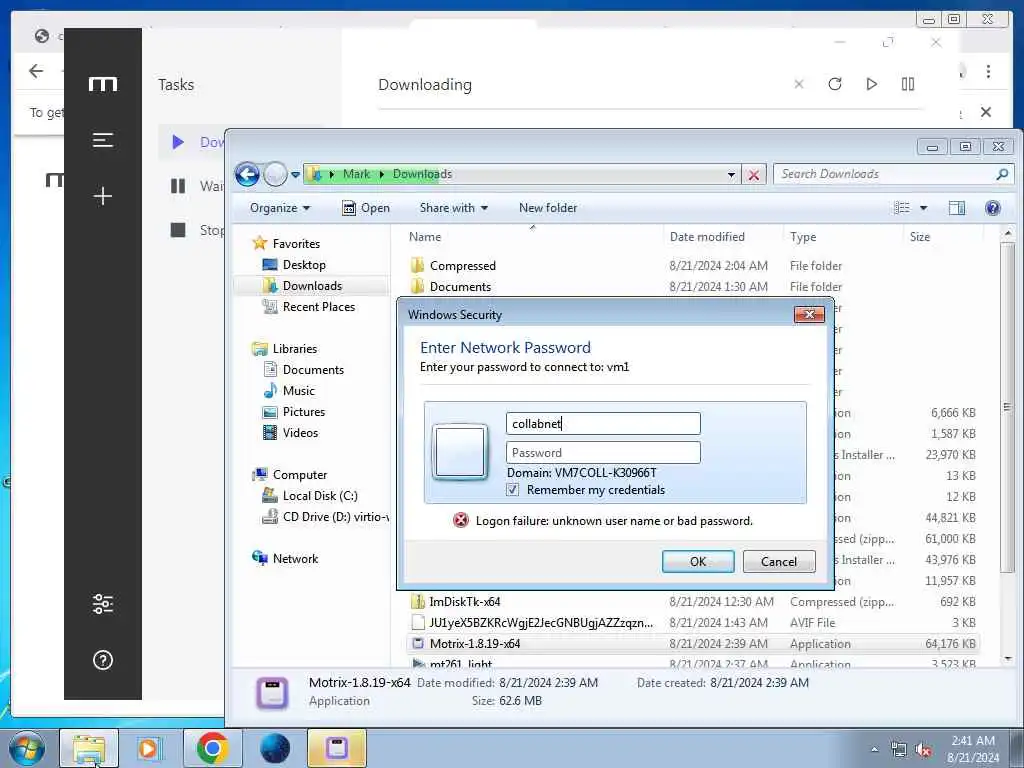This screenshot has height=768, width=1024.
Task: Open the Share with dropdown
Action: [453, 208]
